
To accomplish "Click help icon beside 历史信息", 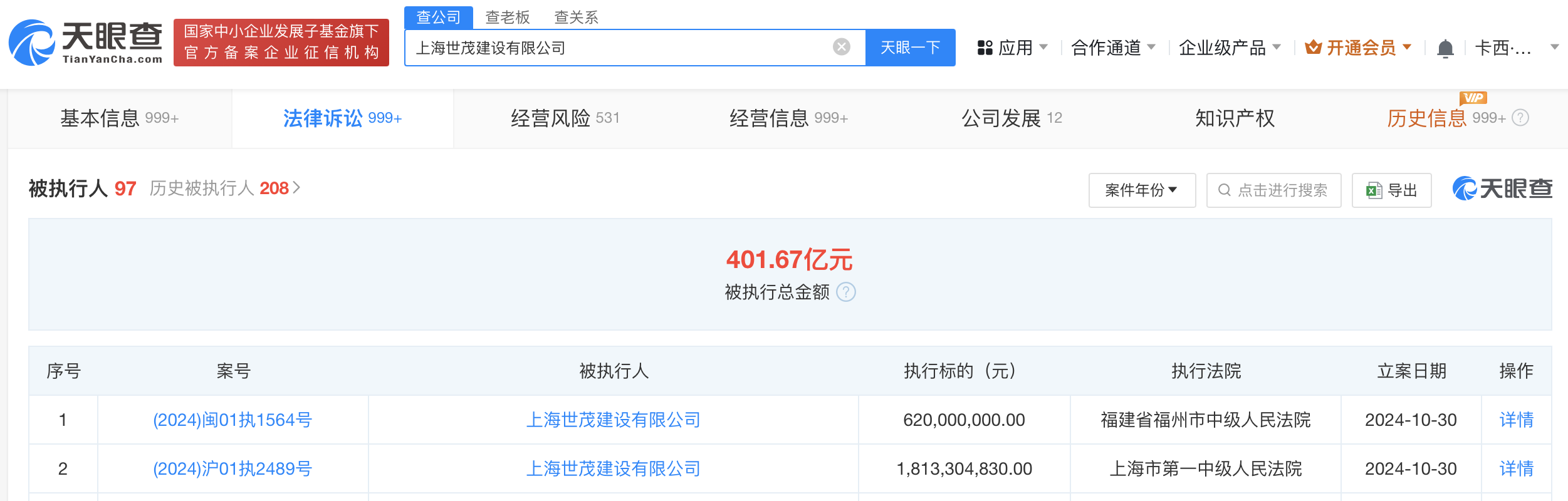I will point(1520,118).
